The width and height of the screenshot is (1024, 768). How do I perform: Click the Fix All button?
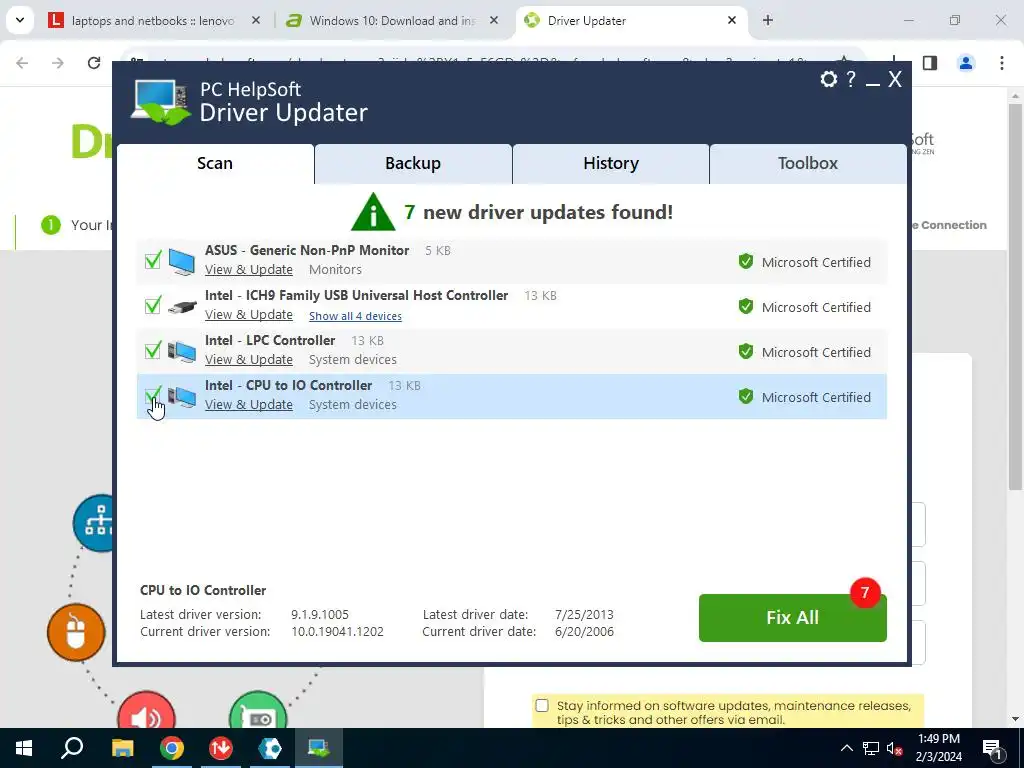(x=792, y=618)
